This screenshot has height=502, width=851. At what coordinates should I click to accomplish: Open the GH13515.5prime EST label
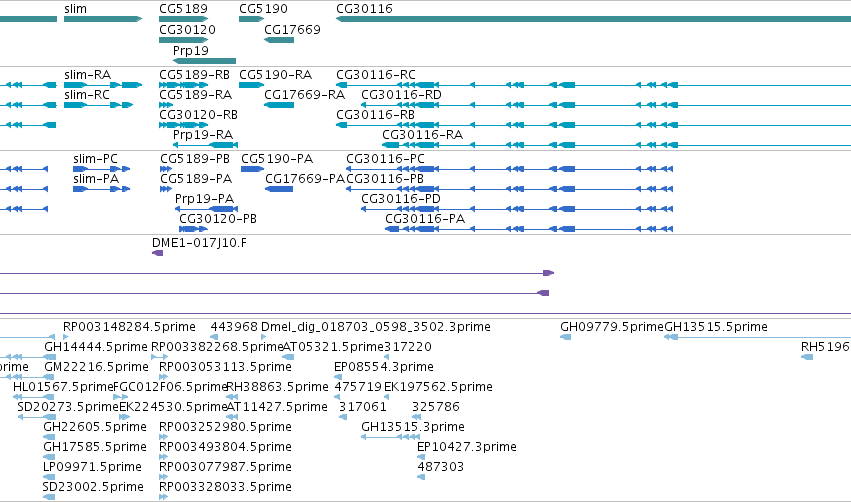pos(716,327)
